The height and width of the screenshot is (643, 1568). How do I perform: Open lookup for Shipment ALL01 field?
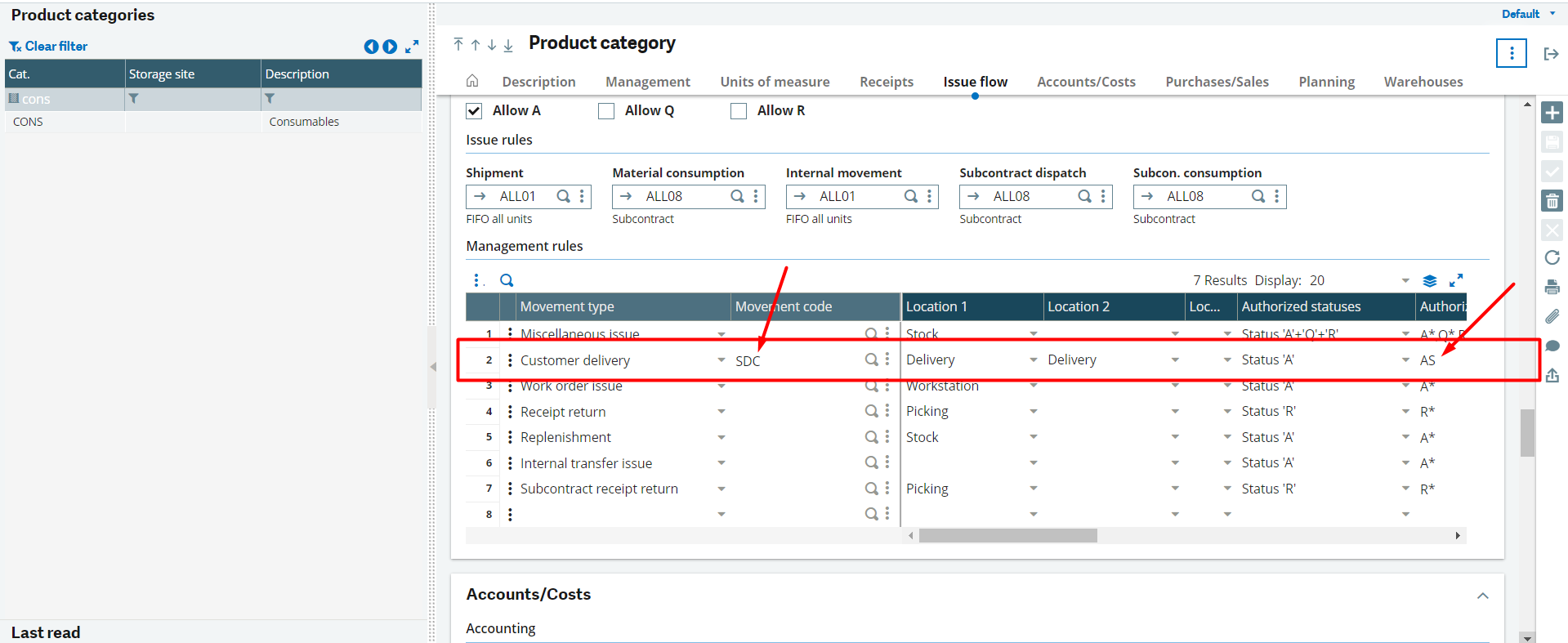(563, 196)
